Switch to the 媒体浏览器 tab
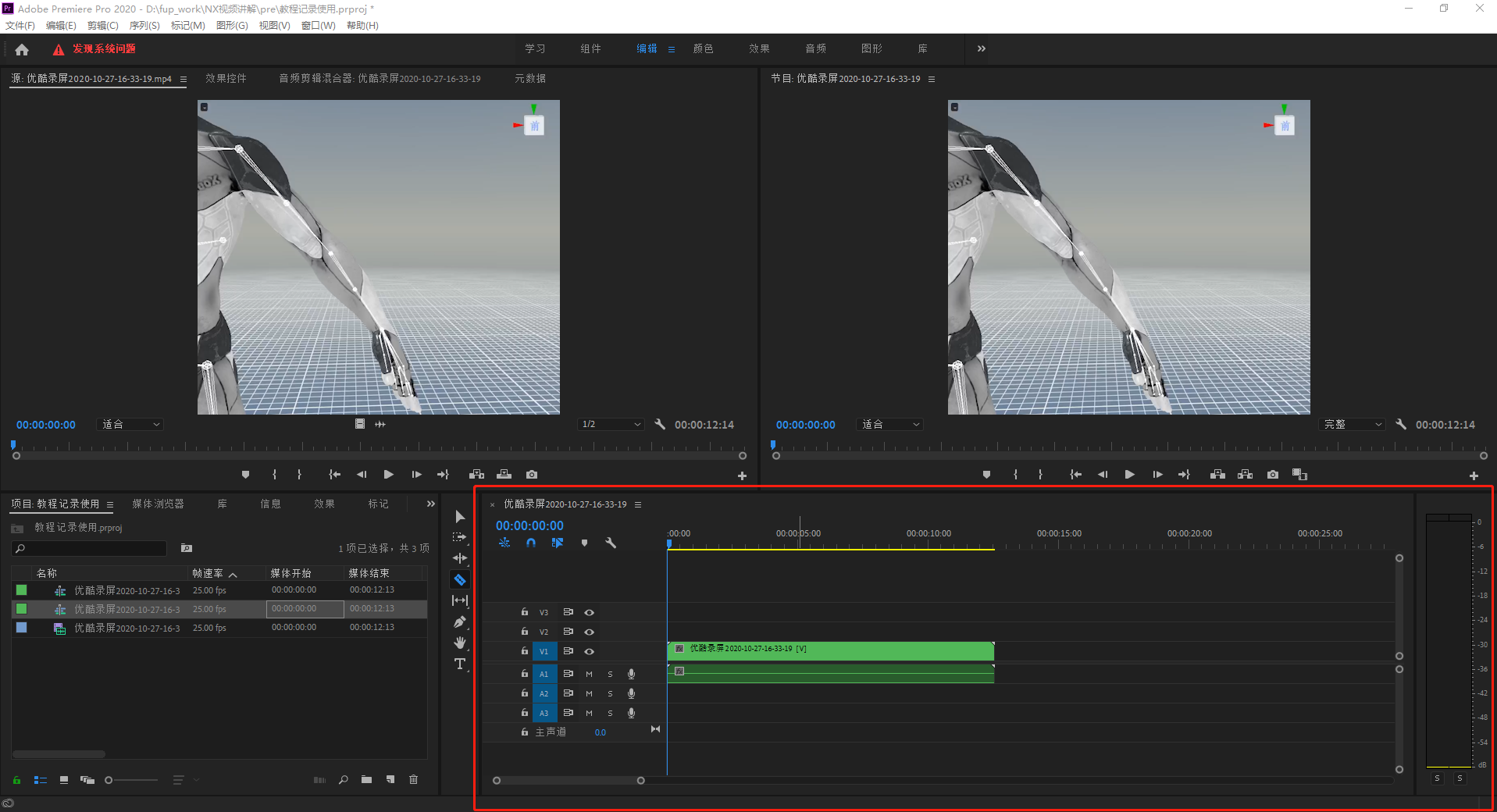1497x812 pixels. (159, 504)
